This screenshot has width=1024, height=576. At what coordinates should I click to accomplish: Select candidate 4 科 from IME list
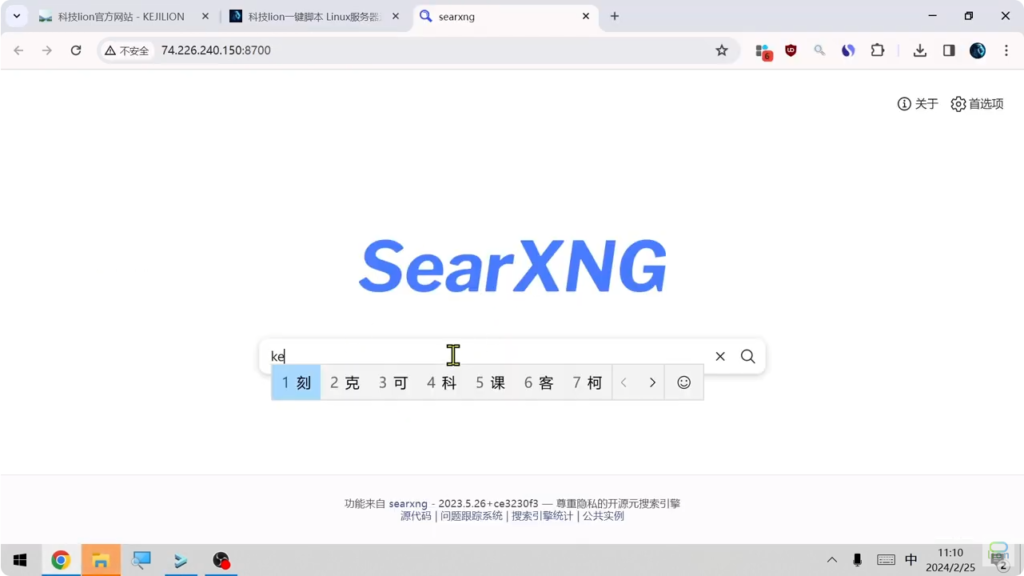point(442,382)
